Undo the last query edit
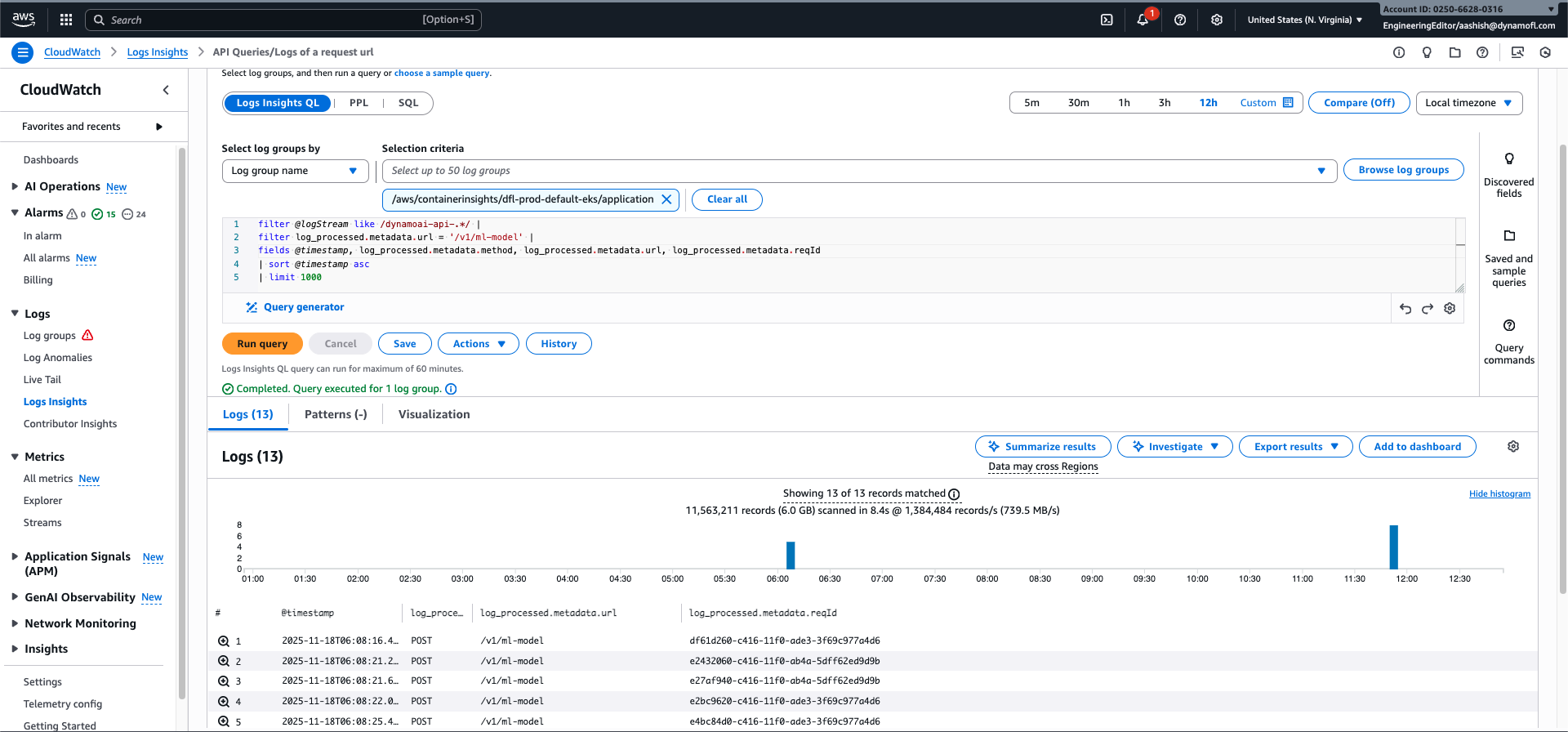Viewport: 1568px width, 732px height. [x=1405, y=308]
